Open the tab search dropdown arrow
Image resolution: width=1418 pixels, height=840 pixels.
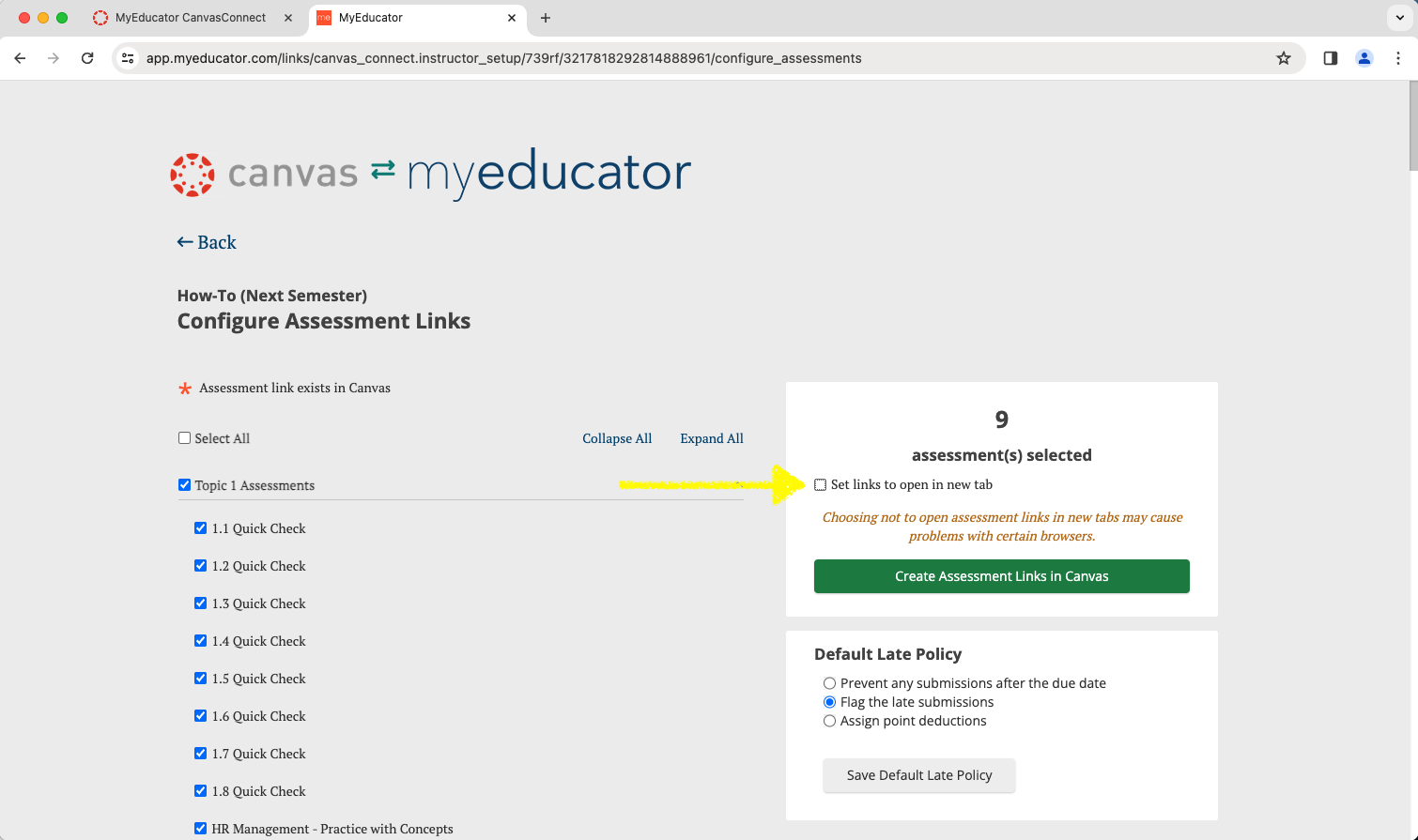1400,18
